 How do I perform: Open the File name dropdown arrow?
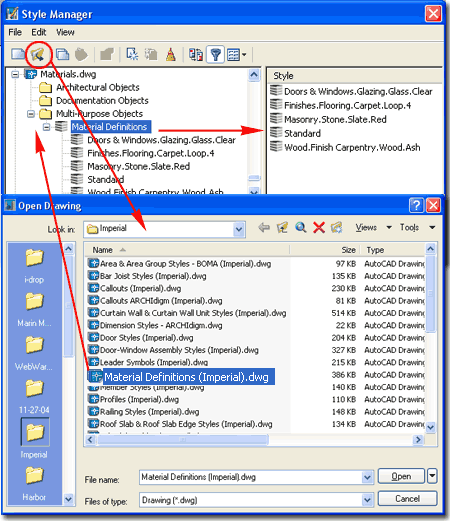coord(367,477)
